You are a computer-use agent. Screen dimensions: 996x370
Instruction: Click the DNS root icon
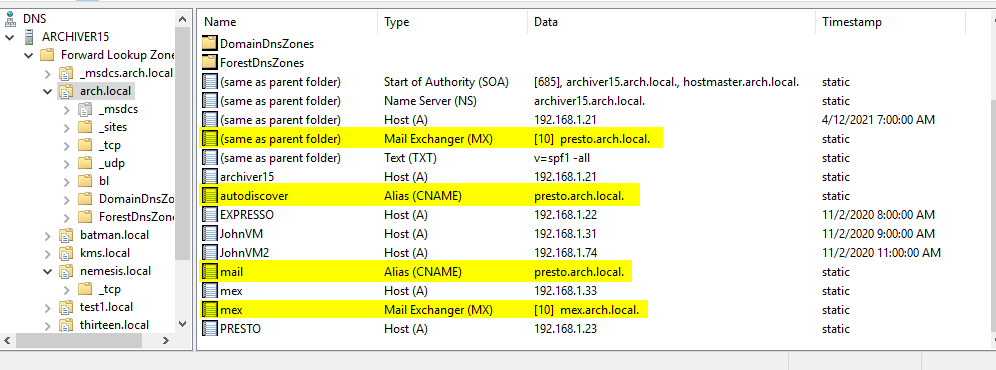tap(10, 19)
